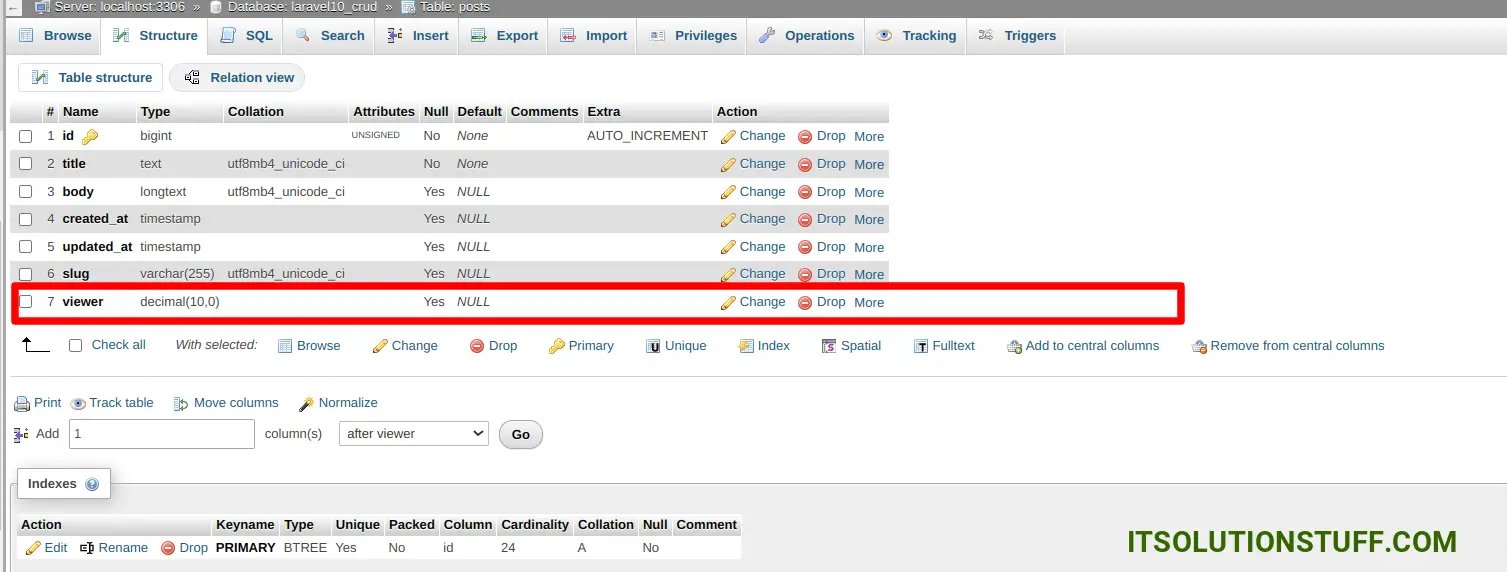The image size is (1507, 572).
Task: Click the red Drop icon for slug row
Action: click(x=805, y=275)
